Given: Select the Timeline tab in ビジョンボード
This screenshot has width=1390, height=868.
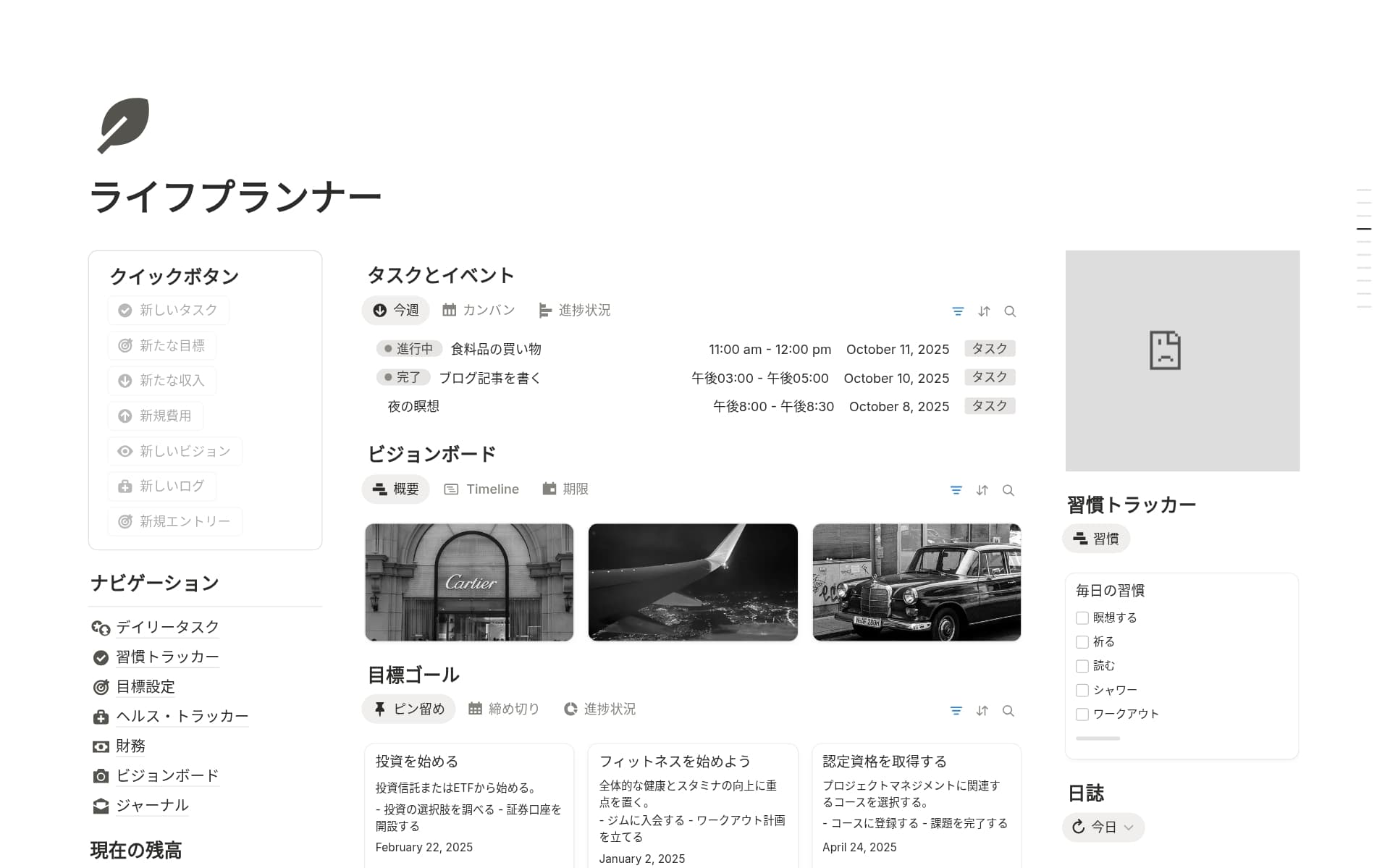Looking at the screenshot, I should click(x=481, y=489).
